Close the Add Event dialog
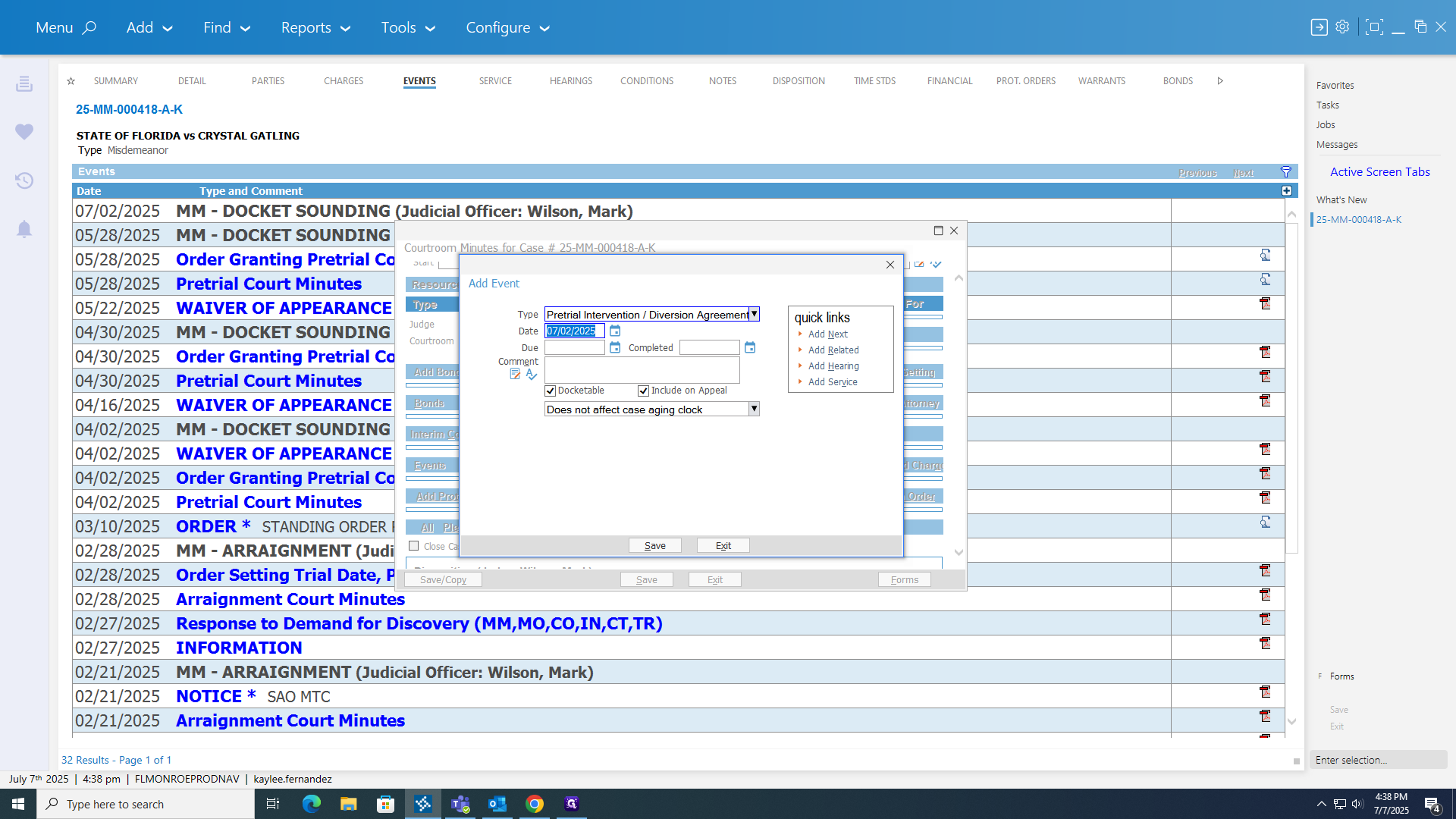1456x819 pixels. 890,265
